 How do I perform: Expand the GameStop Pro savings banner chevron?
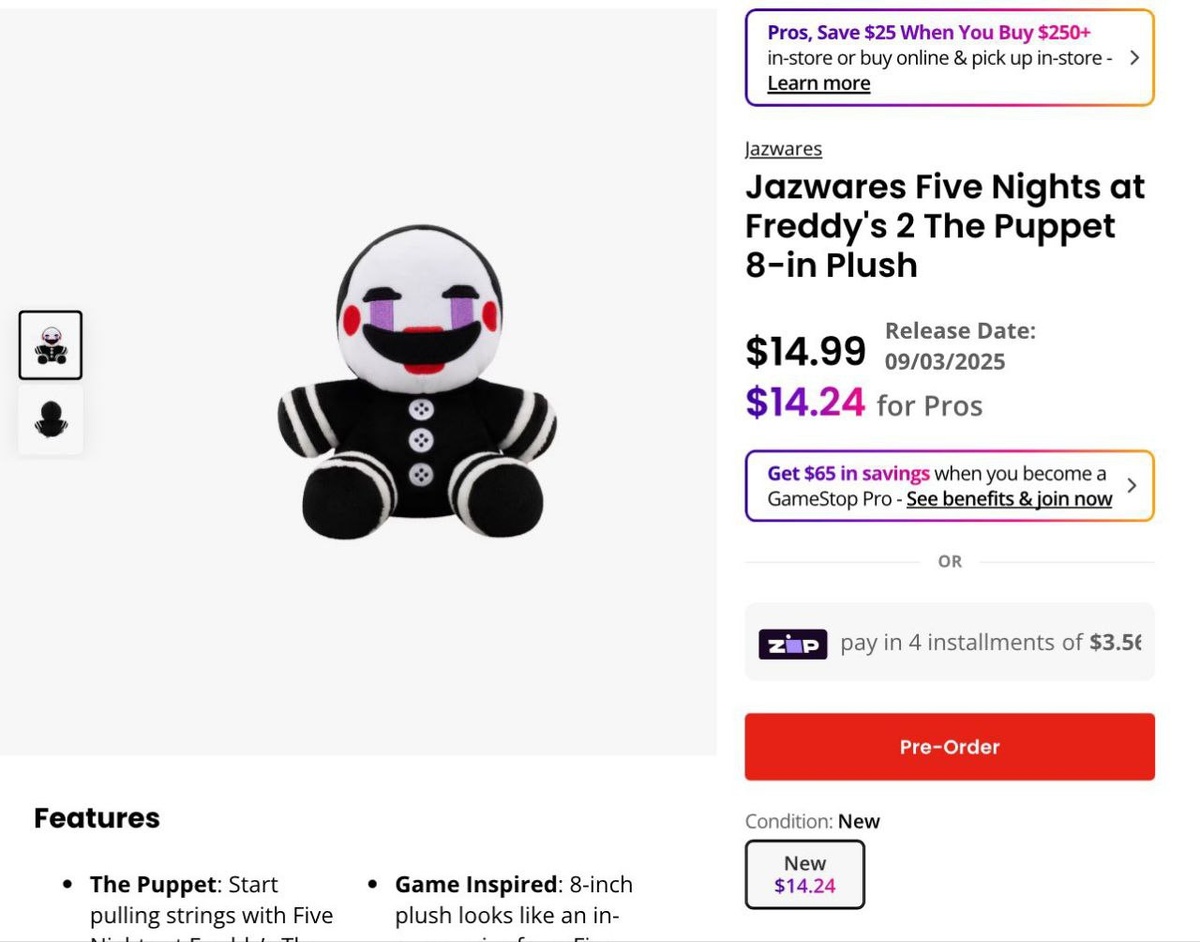coord(1131,486)
